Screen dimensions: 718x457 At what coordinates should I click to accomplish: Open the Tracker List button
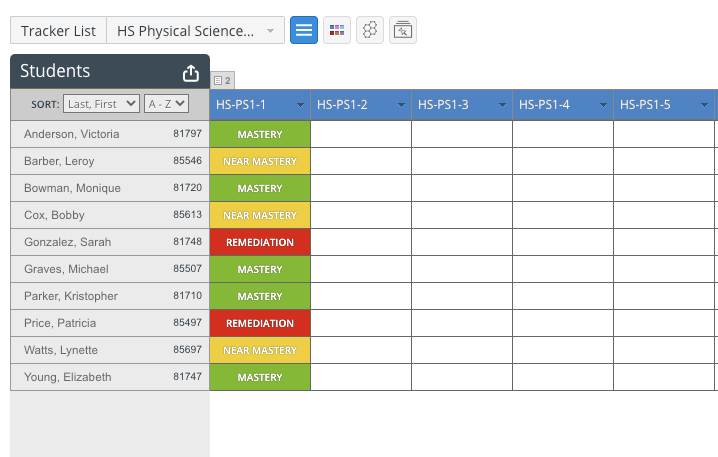(x=58, y=31)
